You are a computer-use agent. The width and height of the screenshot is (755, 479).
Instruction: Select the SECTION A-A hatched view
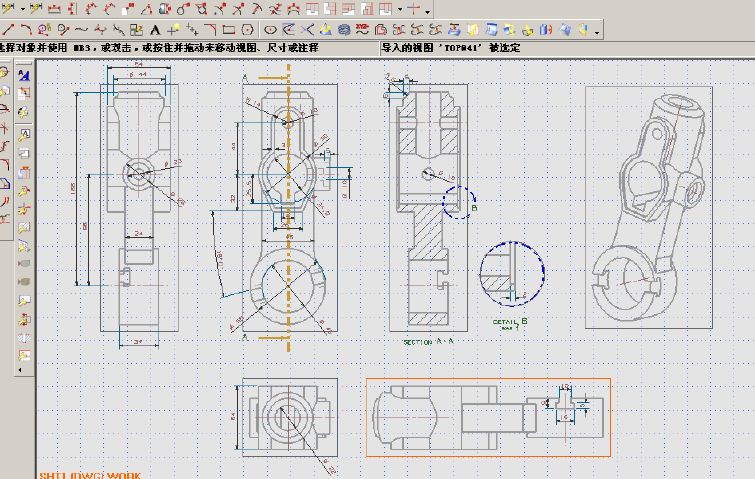(428, 207)
